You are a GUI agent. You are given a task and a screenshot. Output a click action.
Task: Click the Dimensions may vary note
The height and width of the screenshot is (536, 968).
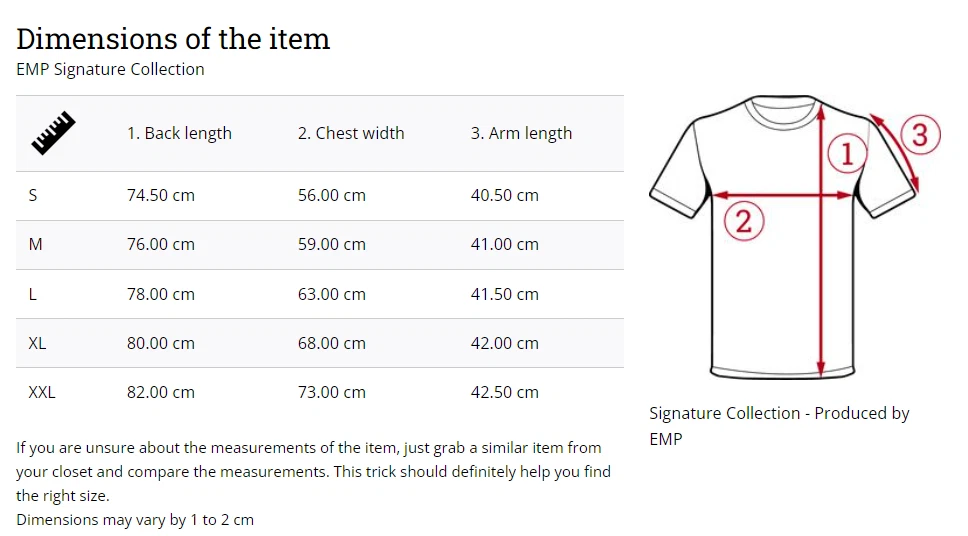click(135, 520)
